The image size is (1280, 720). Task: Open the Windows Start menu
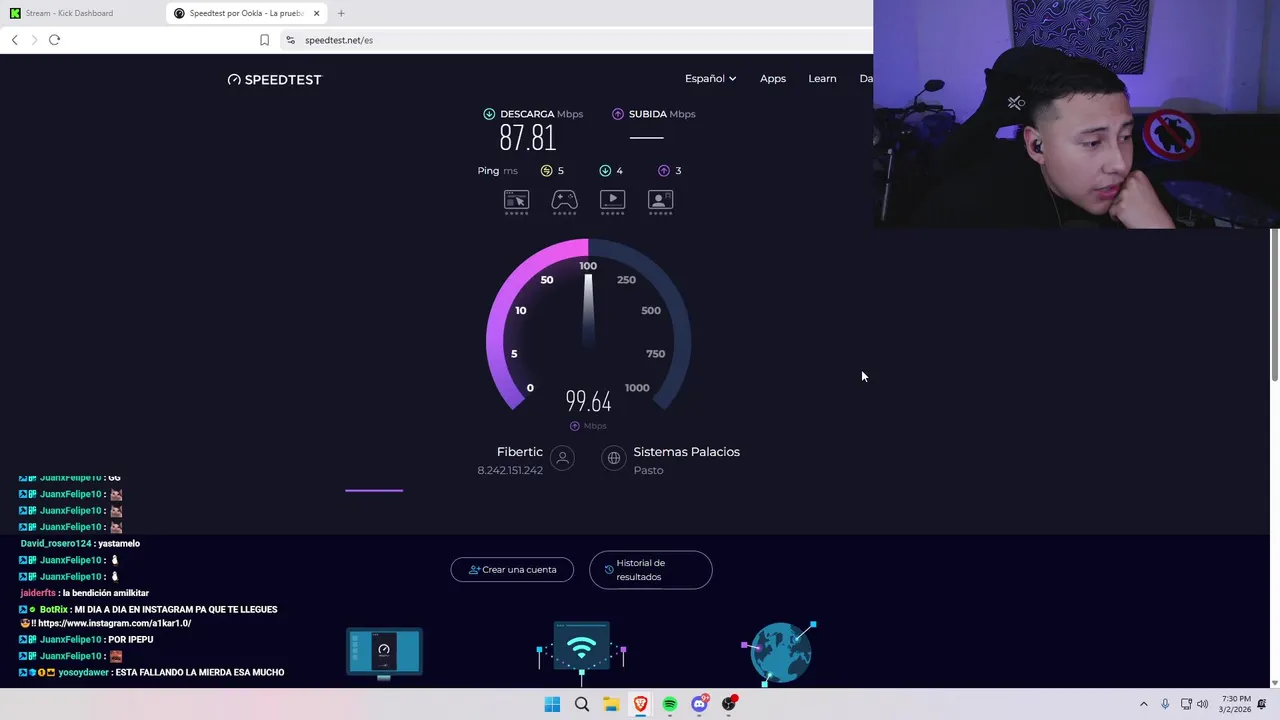(x=552, y=704)
